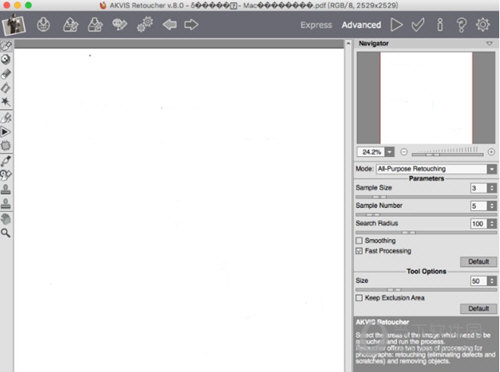Click the redo right arrow icon

pos(191,25)
